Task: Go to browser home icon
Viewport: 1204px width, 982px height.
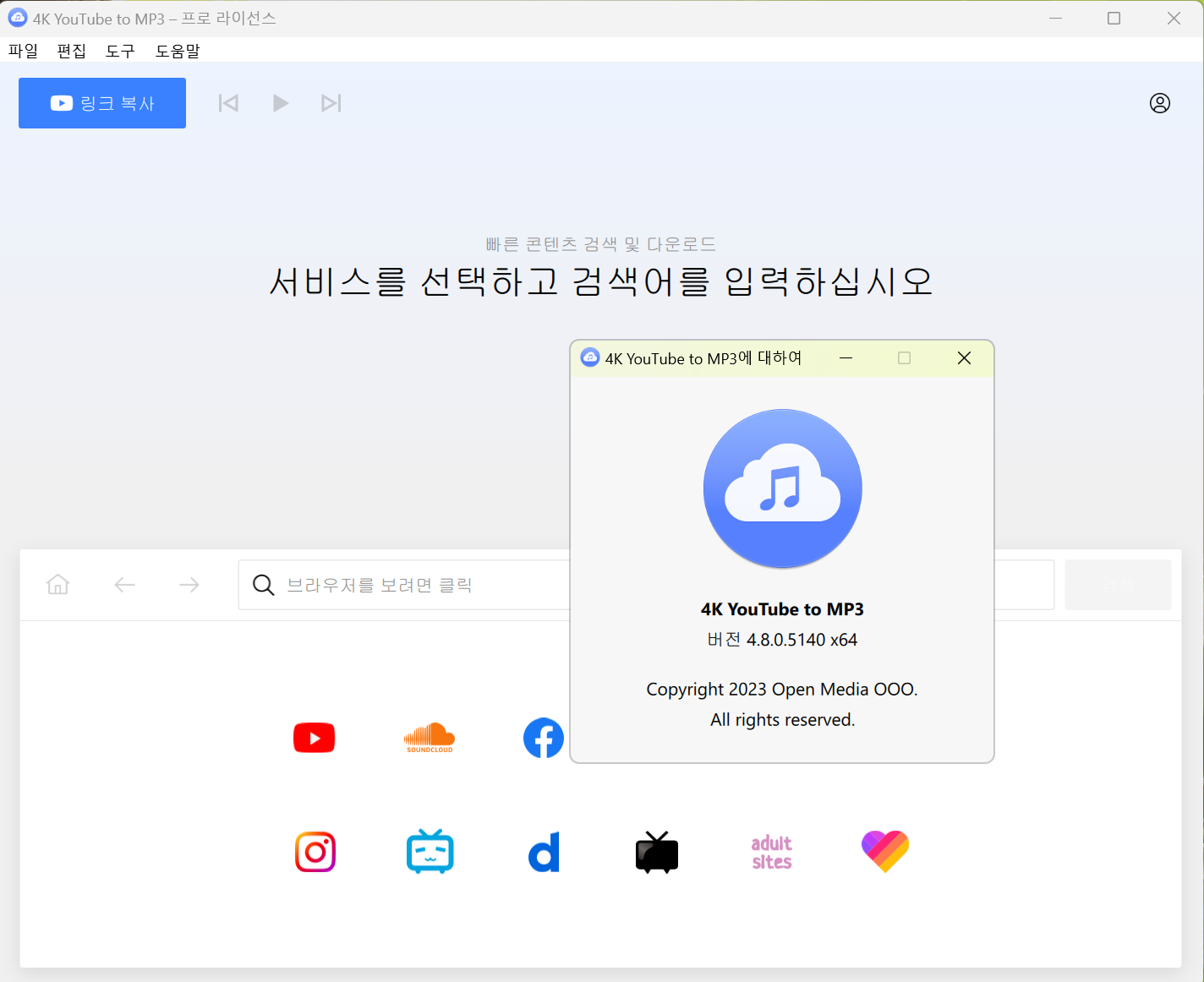Action: click(x=57, y=585)
